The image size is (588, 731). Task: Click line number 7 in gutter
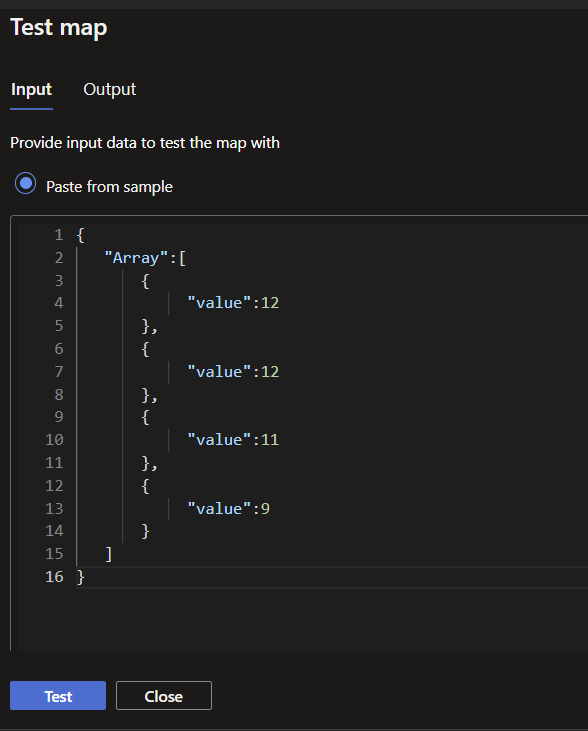(59, 372)
